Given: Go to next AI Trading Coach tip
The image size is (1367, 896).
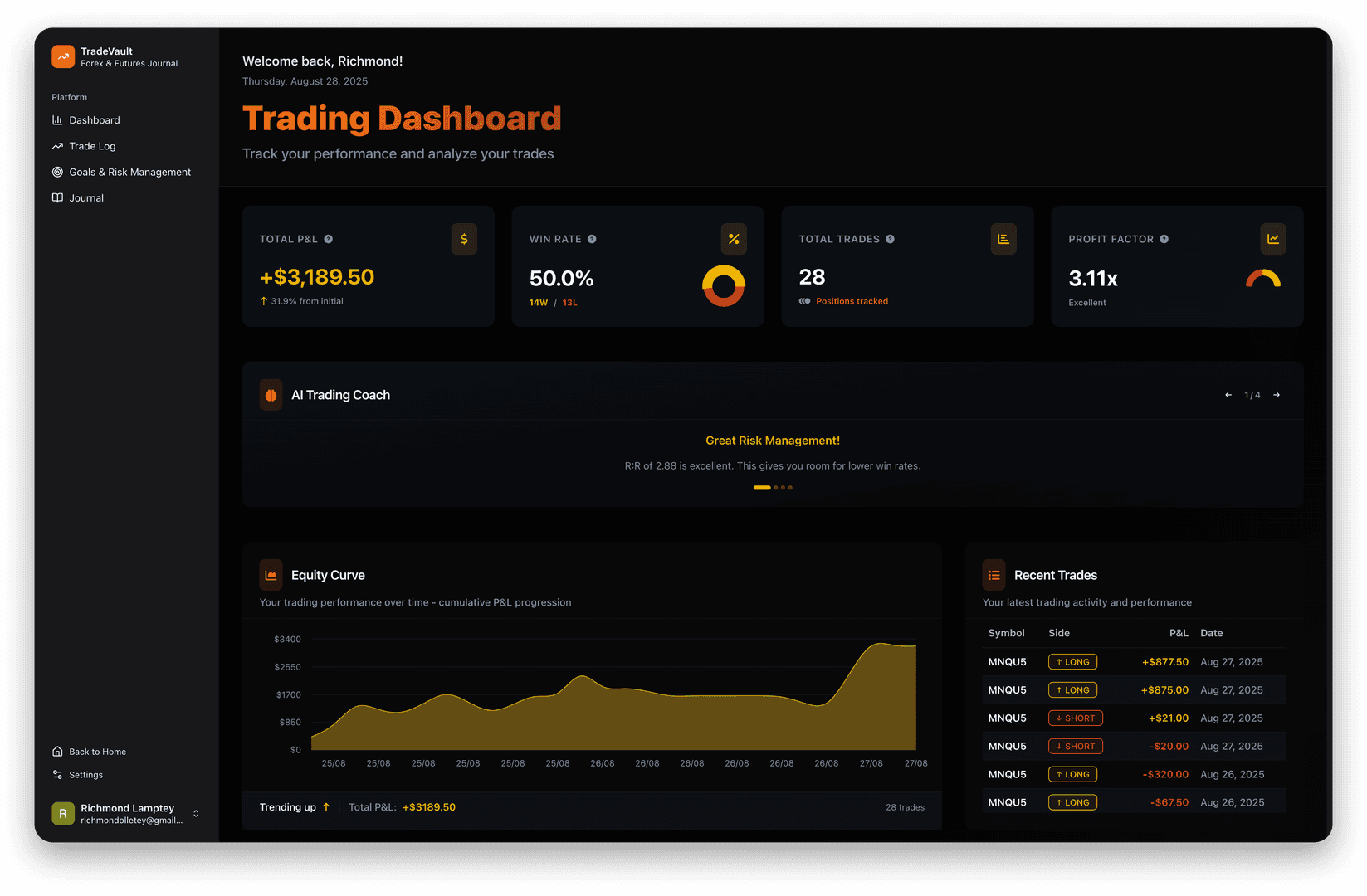Looking at the screenshot, I should pyautogui.click(x=1277, y=395).
